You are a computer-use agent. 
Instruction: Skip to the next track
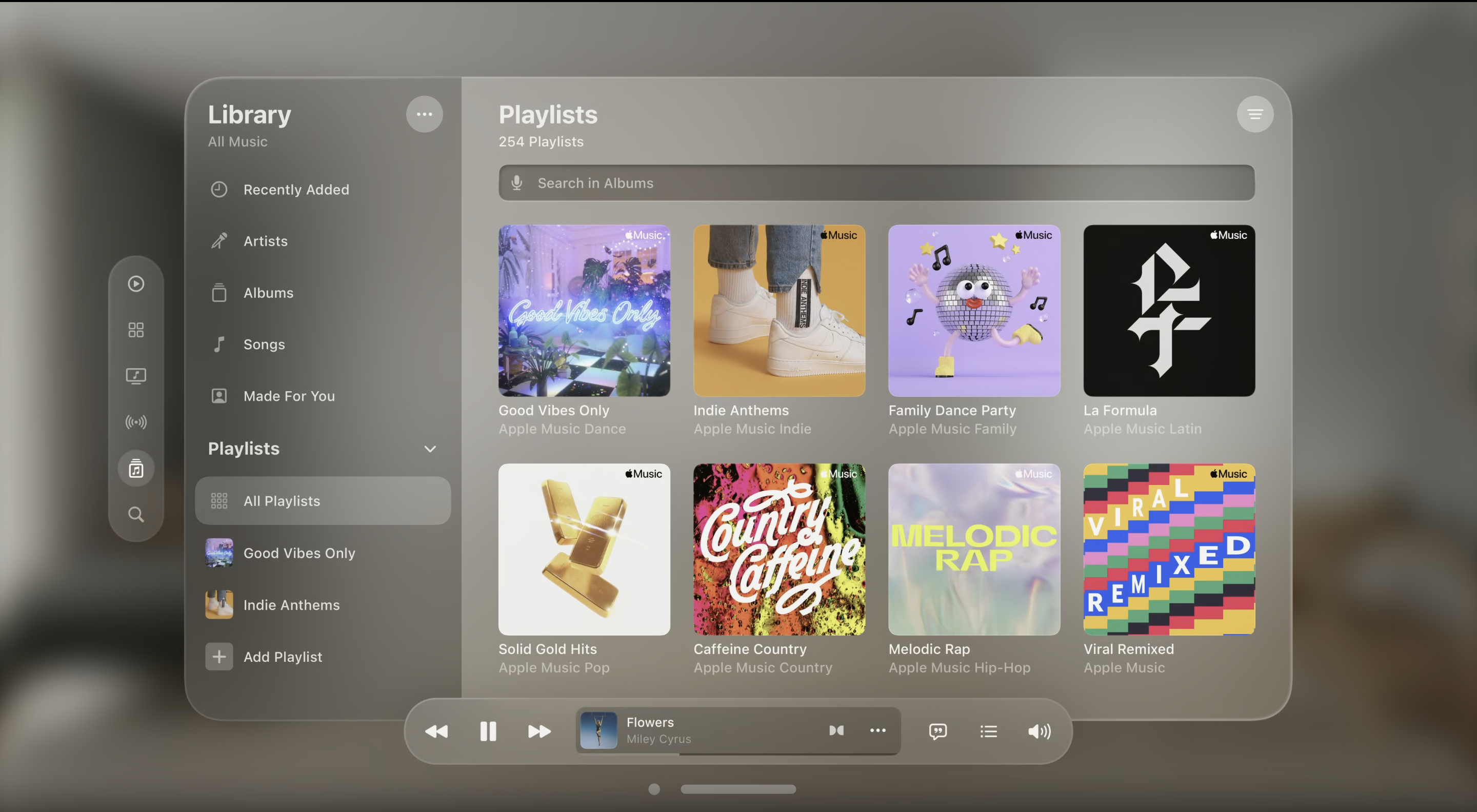540,731
